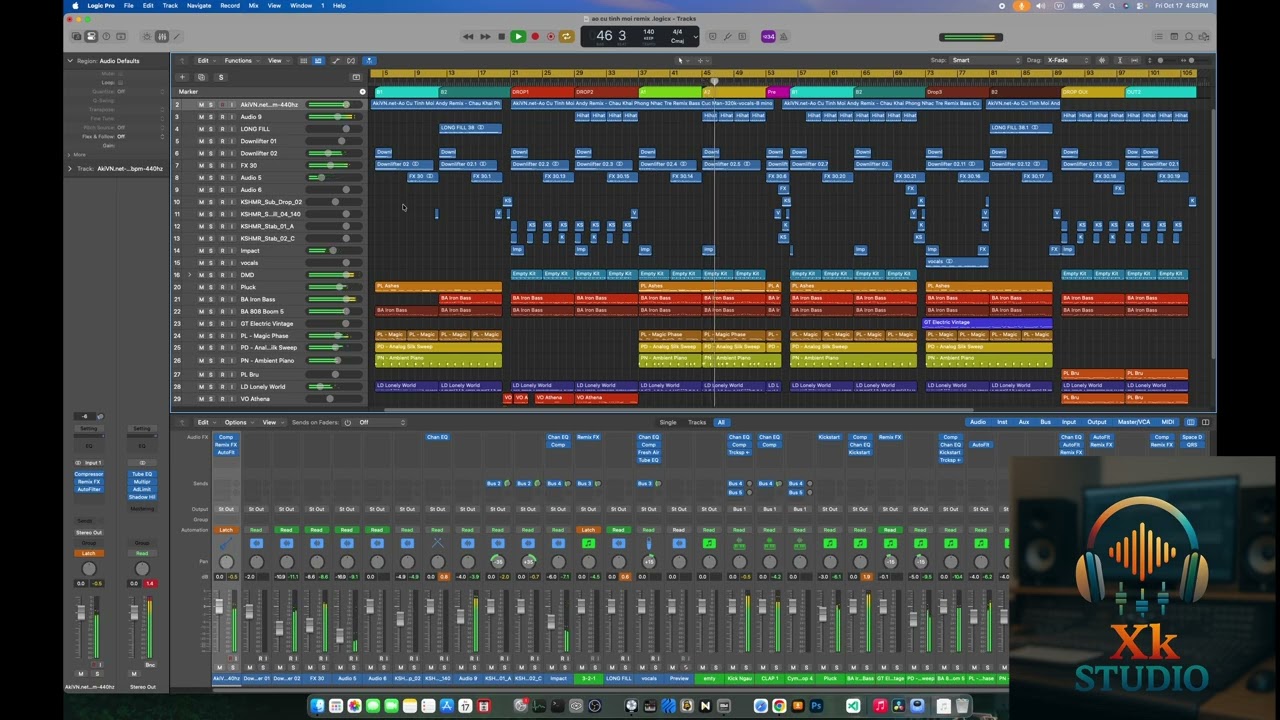This screenshot has height=720, width=1280.
Task: Stop the transport
Action: click(502, 37)
